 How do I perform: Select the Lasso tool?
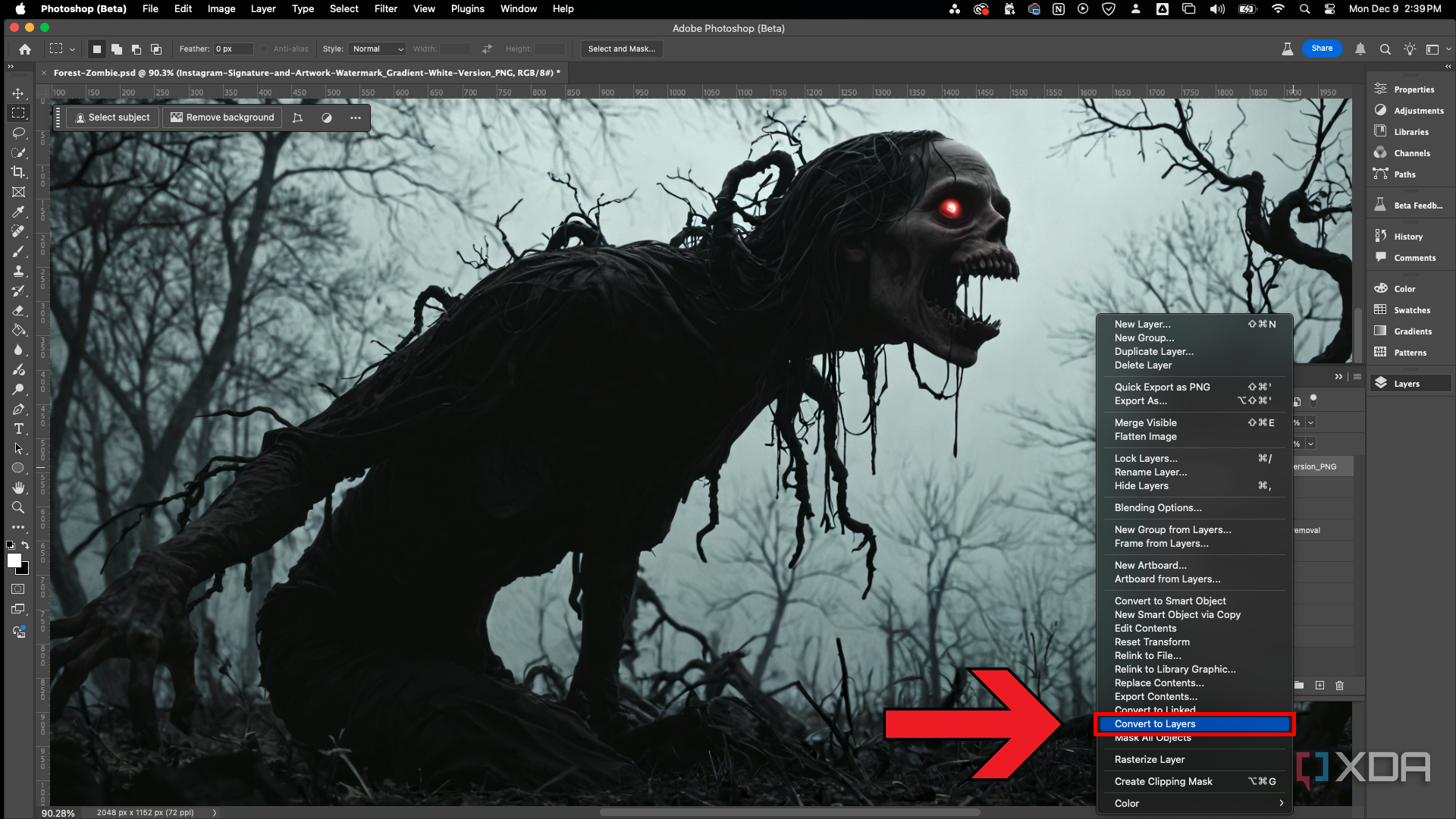(x=18, y=133)
